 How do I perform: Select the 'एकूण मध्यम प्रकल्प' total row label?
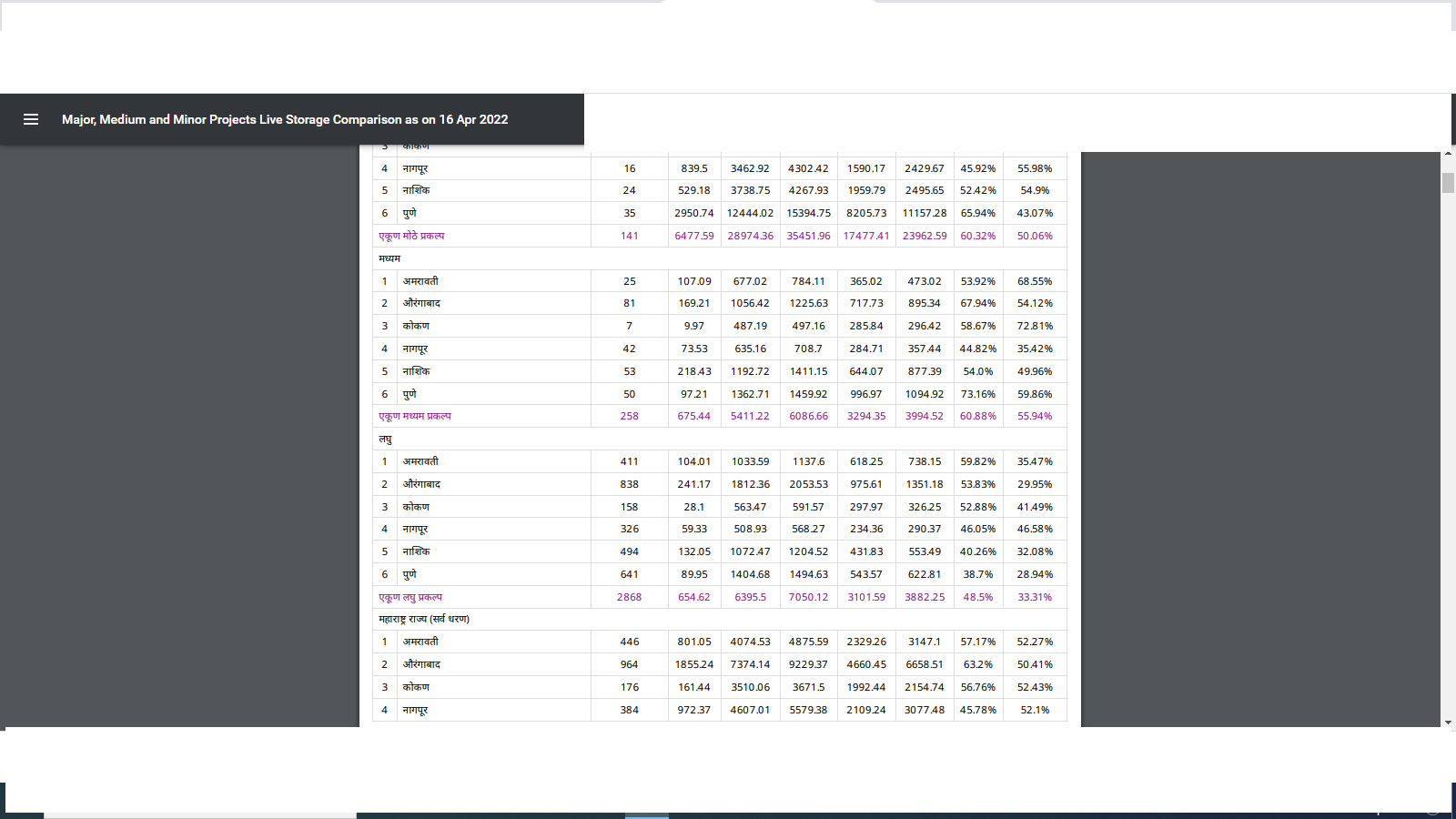tap(415, 416)
